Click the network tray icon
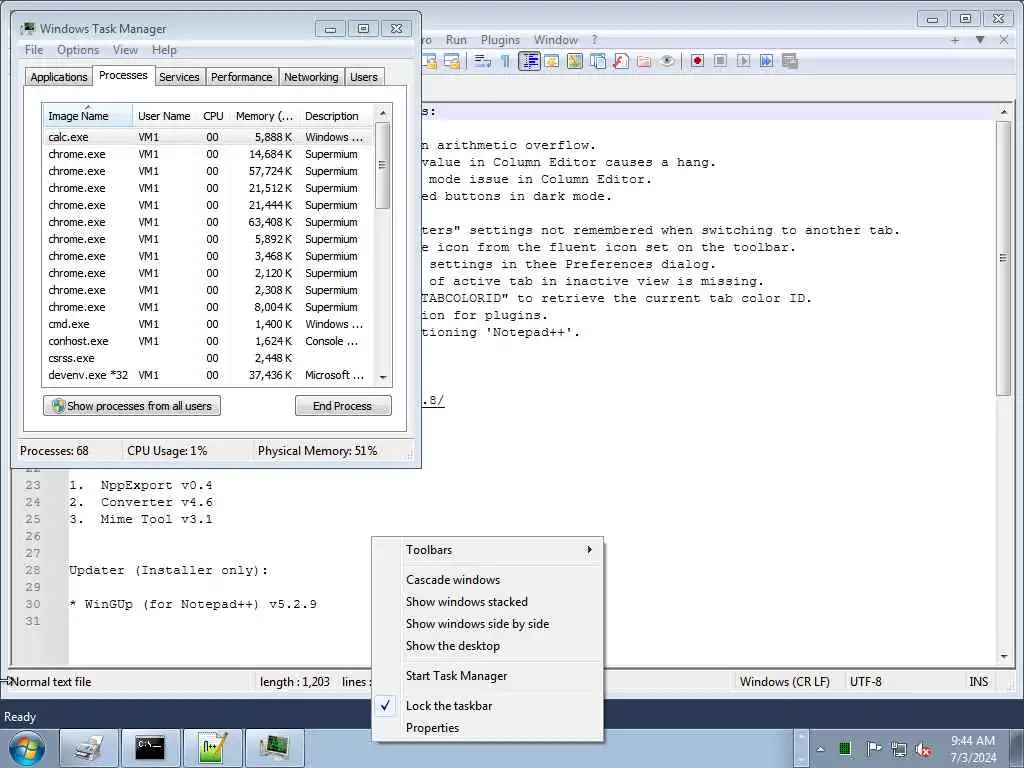Screen dimensions: 1024x768 pos(899,749)
